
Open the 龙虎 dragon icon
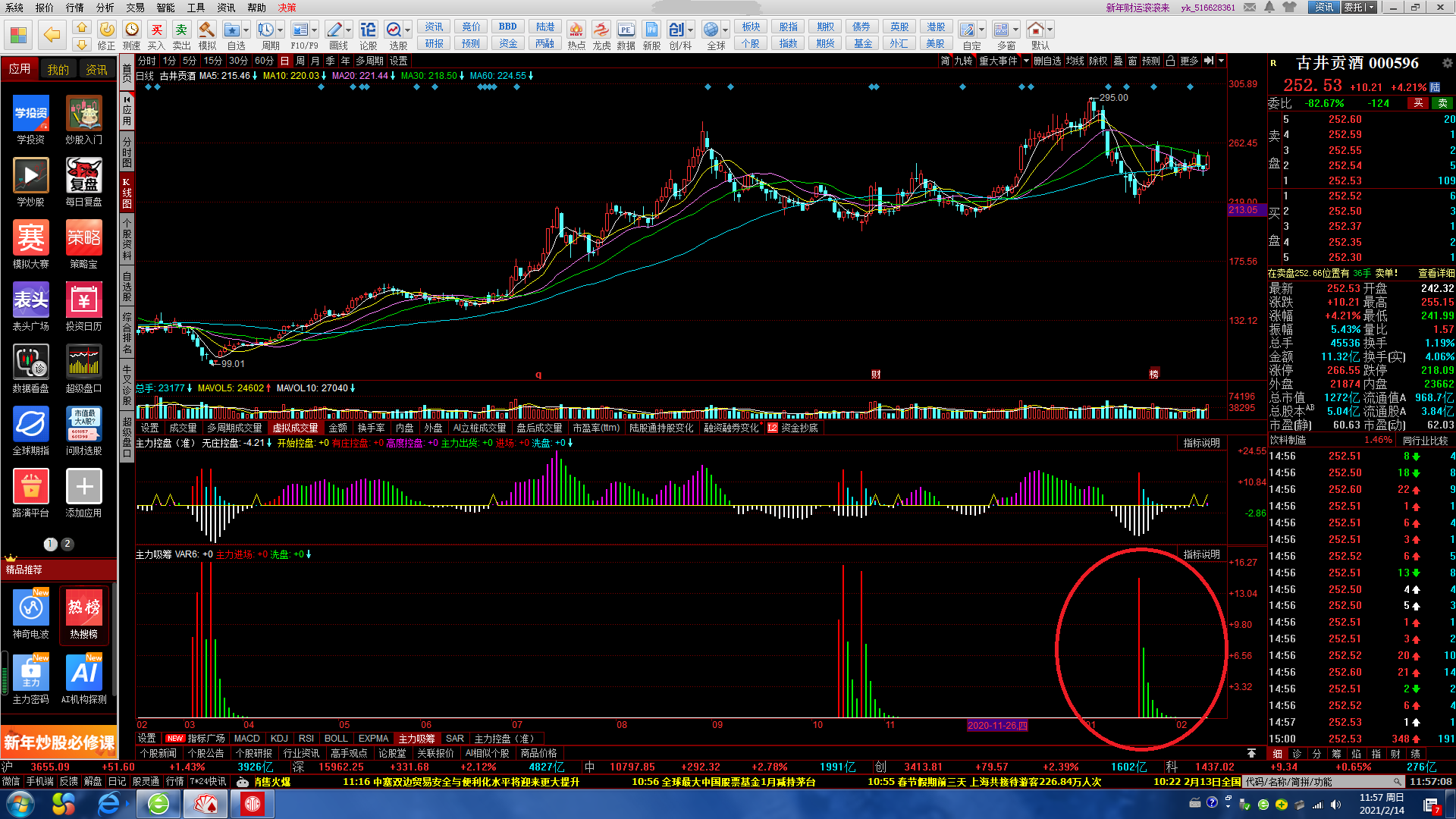[601, 30]
